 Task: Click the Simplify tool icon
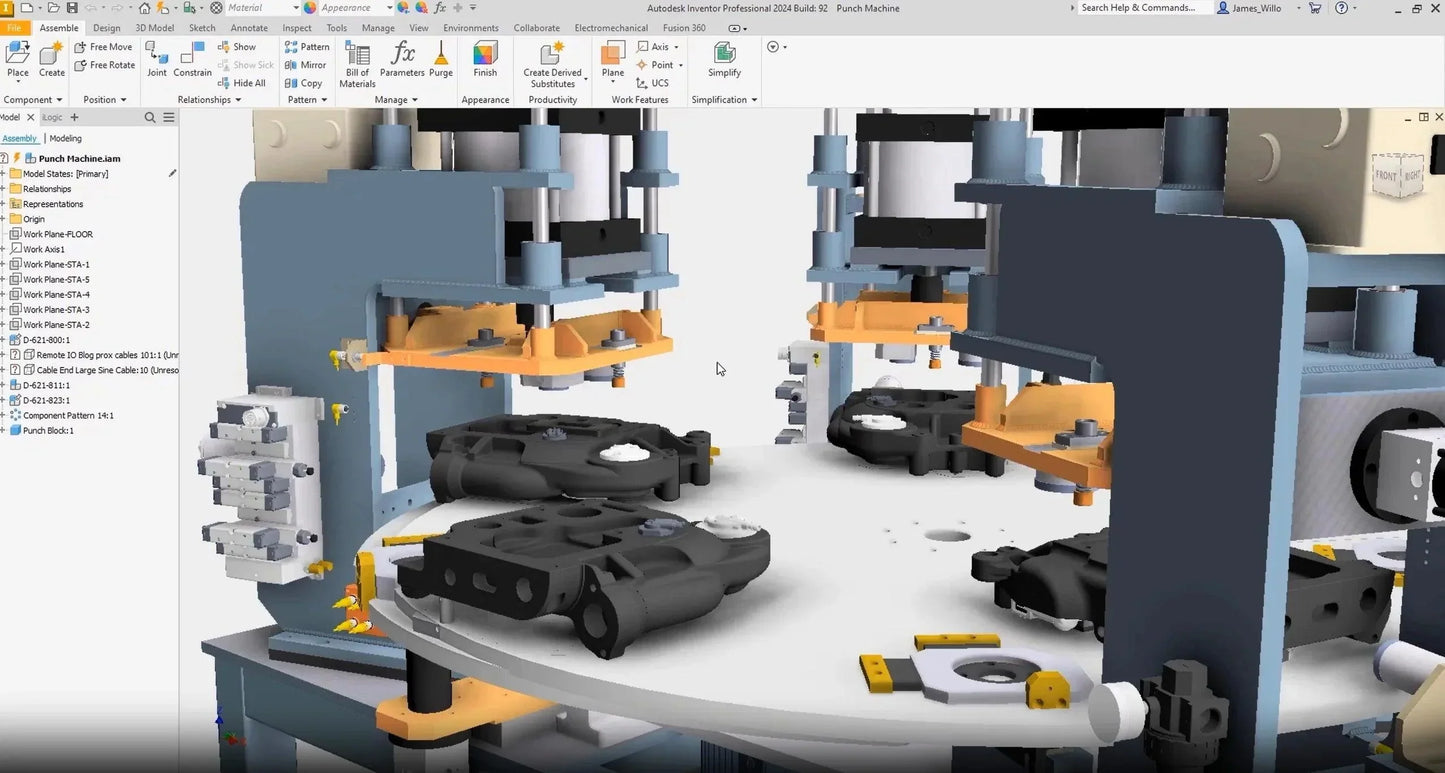(724, 55)
